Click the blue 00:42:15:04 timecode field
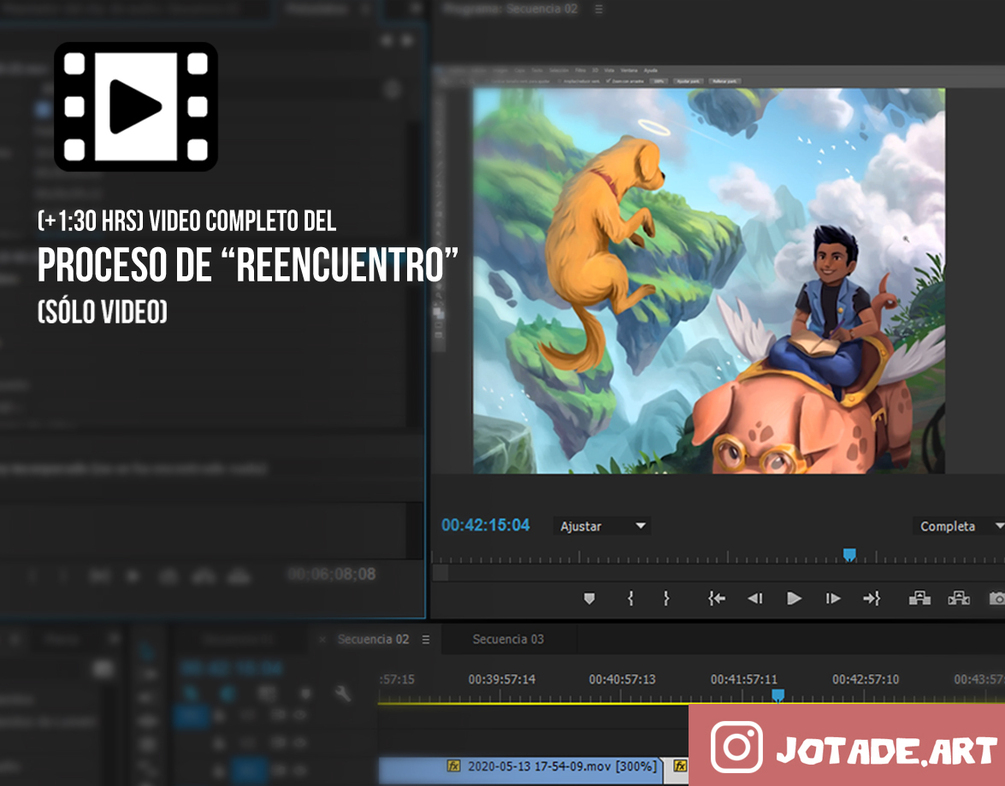This screenshot has height=786, width=1005. (485, 525)
